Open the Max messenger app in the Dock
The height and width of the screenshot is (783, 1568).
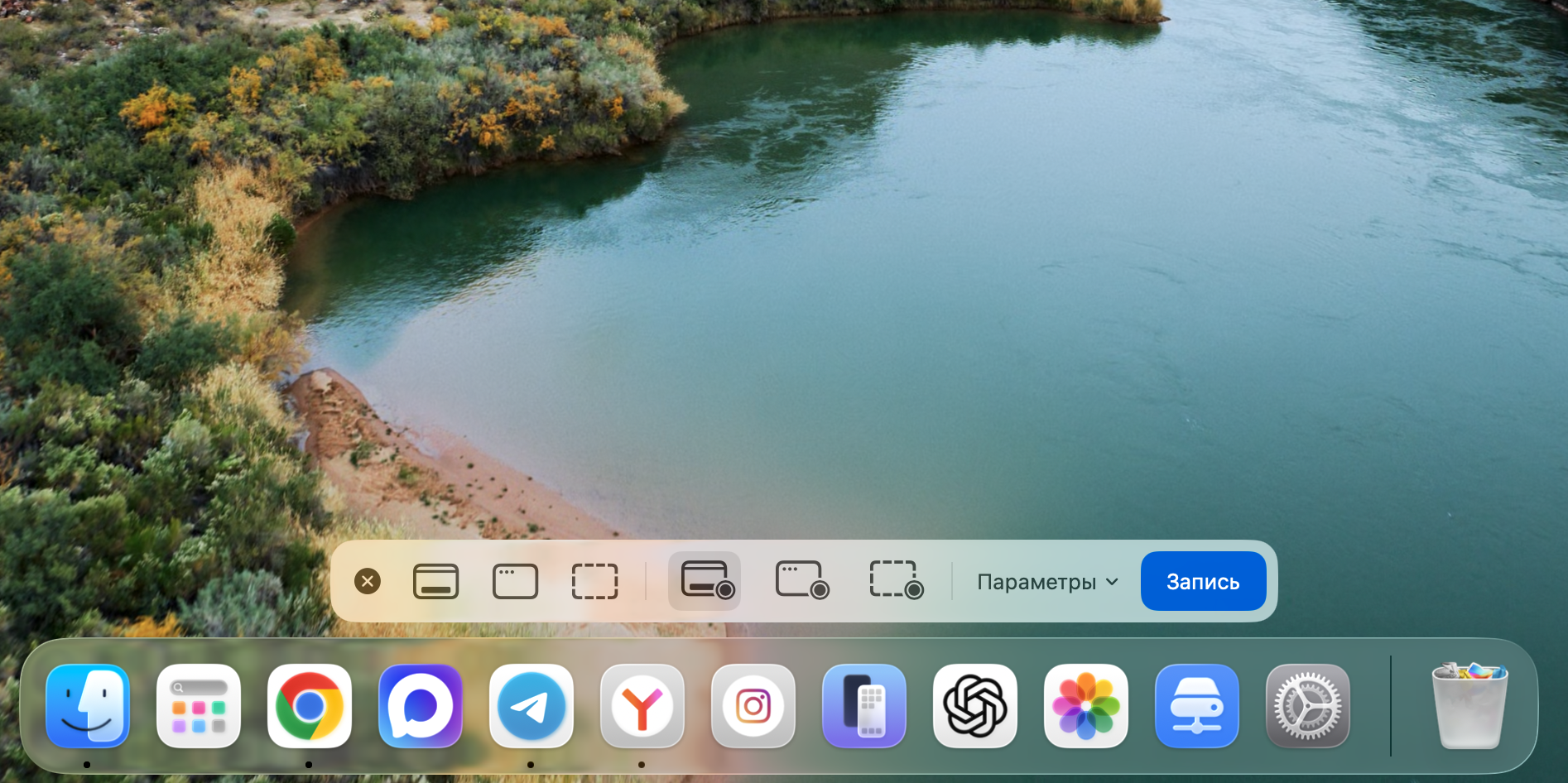421,706
